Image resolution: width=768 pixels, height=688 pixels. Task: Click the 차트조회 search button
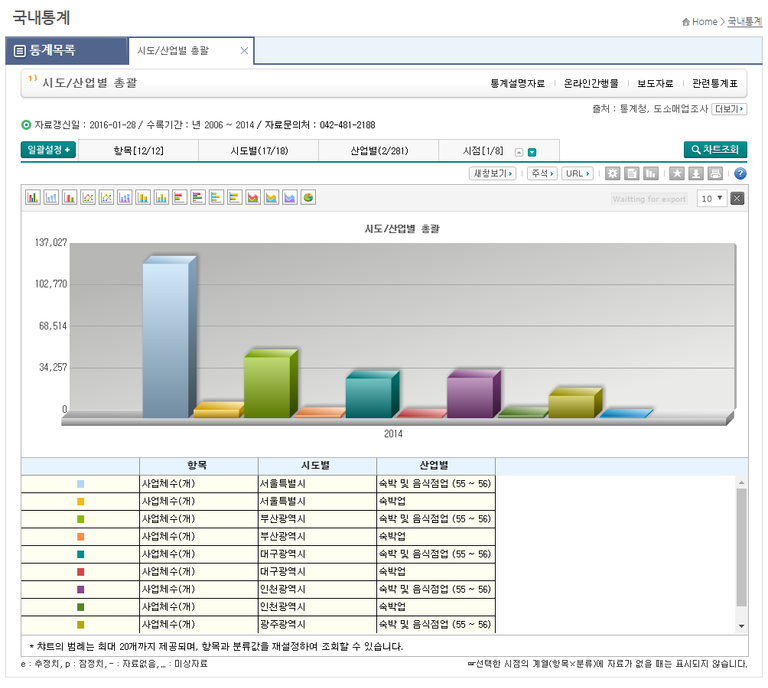[x=715, y=150]
